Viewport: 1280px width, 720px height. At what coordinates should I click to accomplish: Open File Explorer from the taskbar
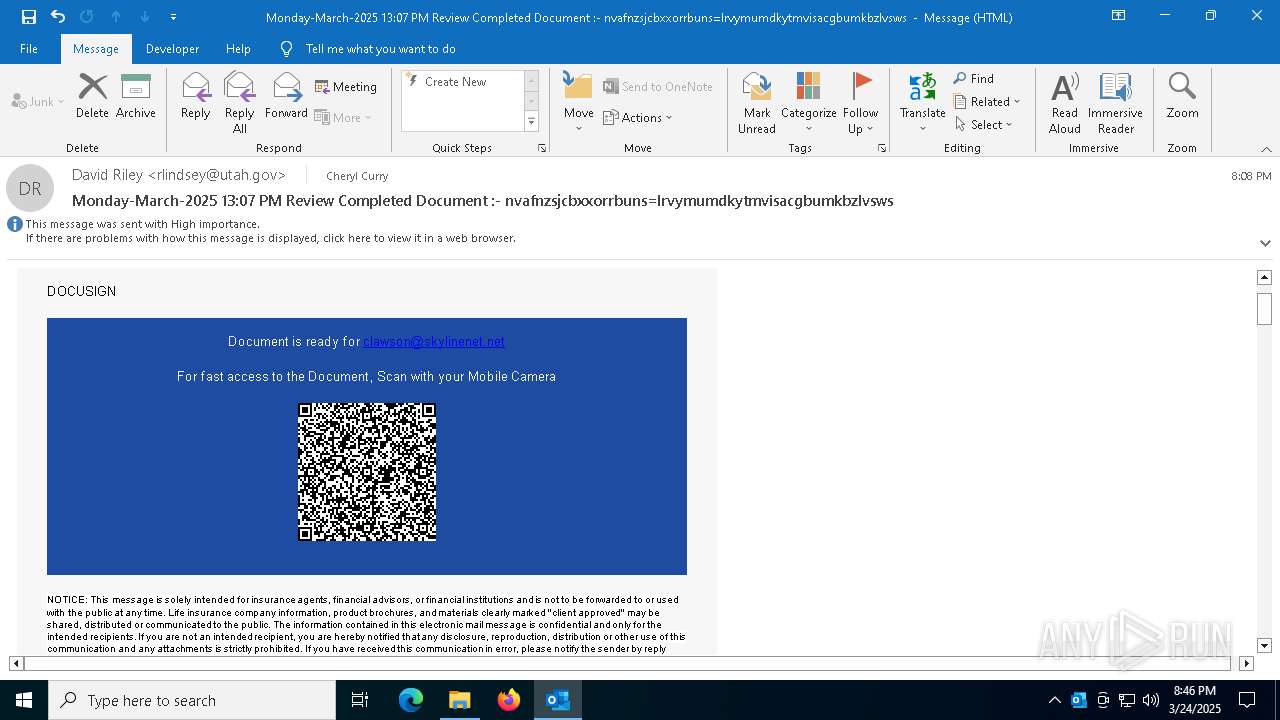pos(459,700)
